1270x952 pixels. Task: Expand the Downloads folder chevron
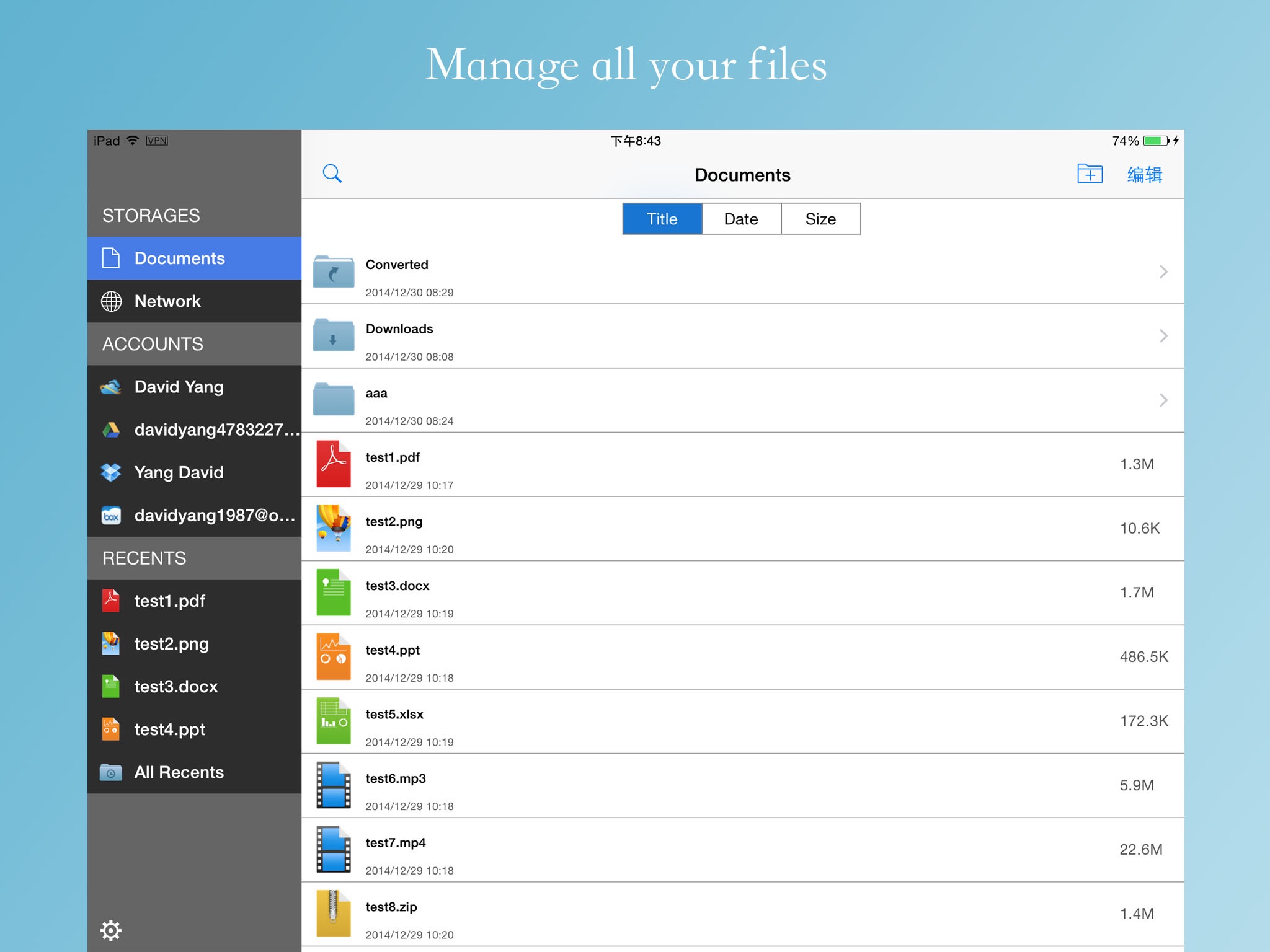[x=1163, y=336]
